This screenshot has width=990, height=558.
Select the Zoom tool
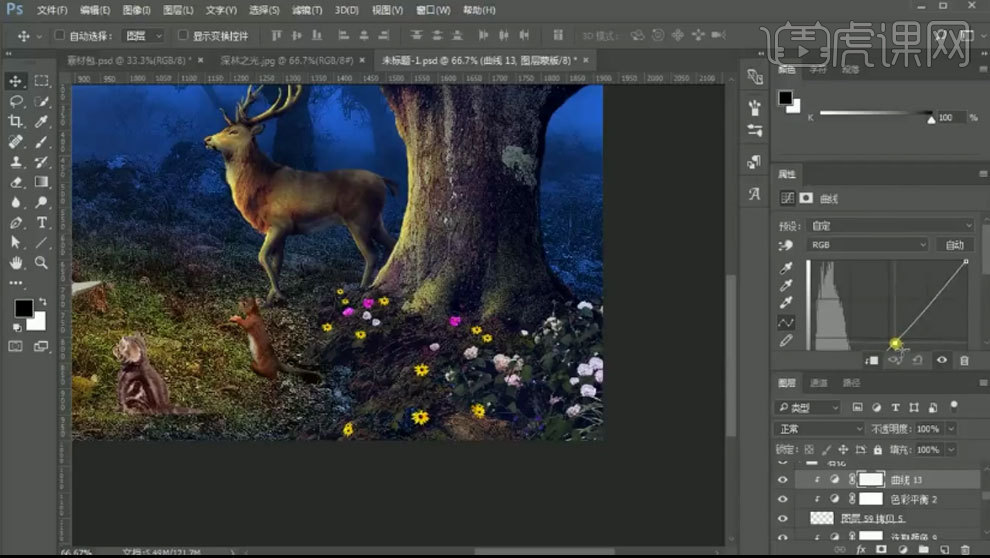[x=42, y=263]
